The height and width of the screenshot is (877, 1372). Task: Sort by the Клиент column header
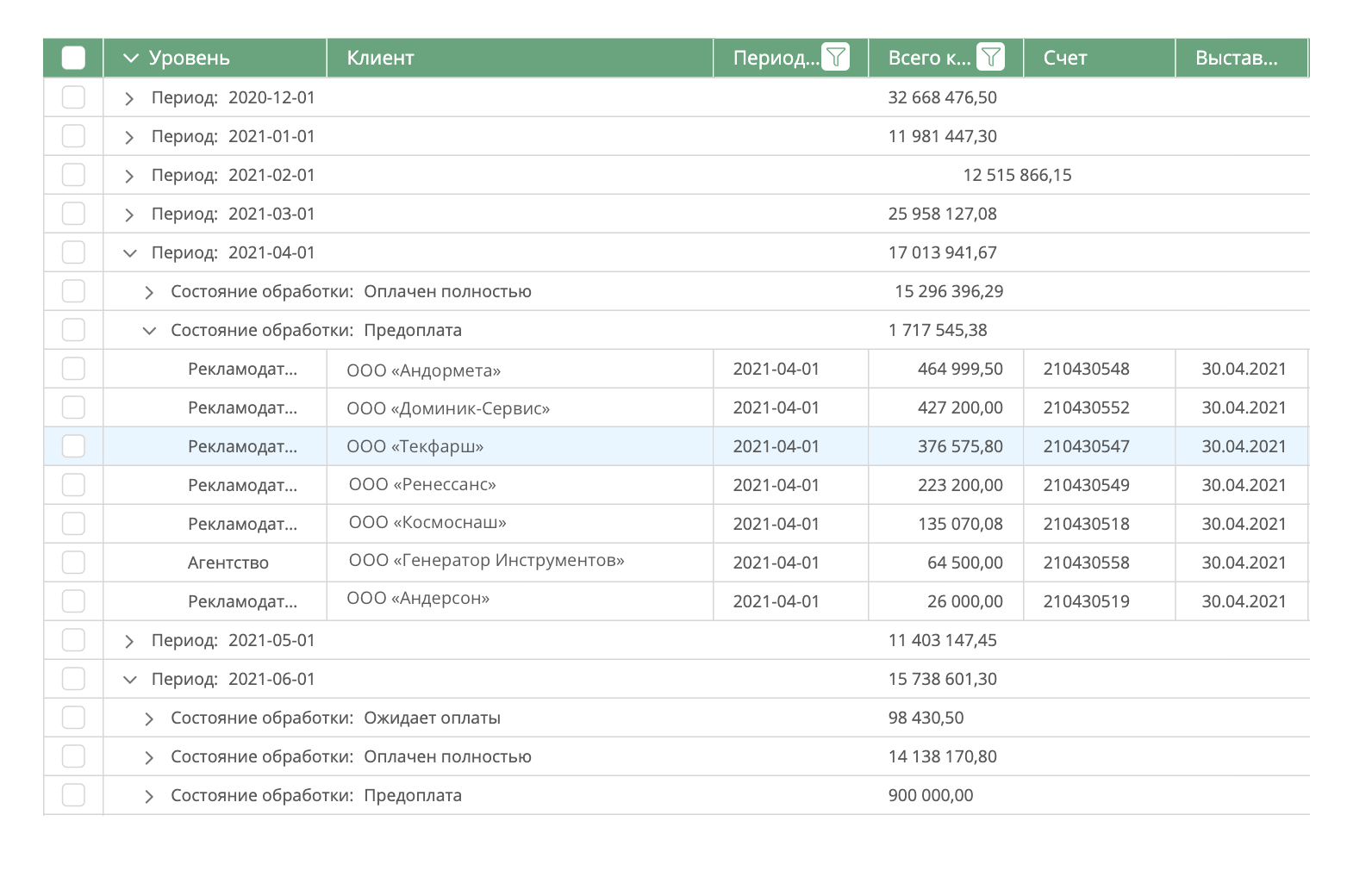tap(380, 59)
